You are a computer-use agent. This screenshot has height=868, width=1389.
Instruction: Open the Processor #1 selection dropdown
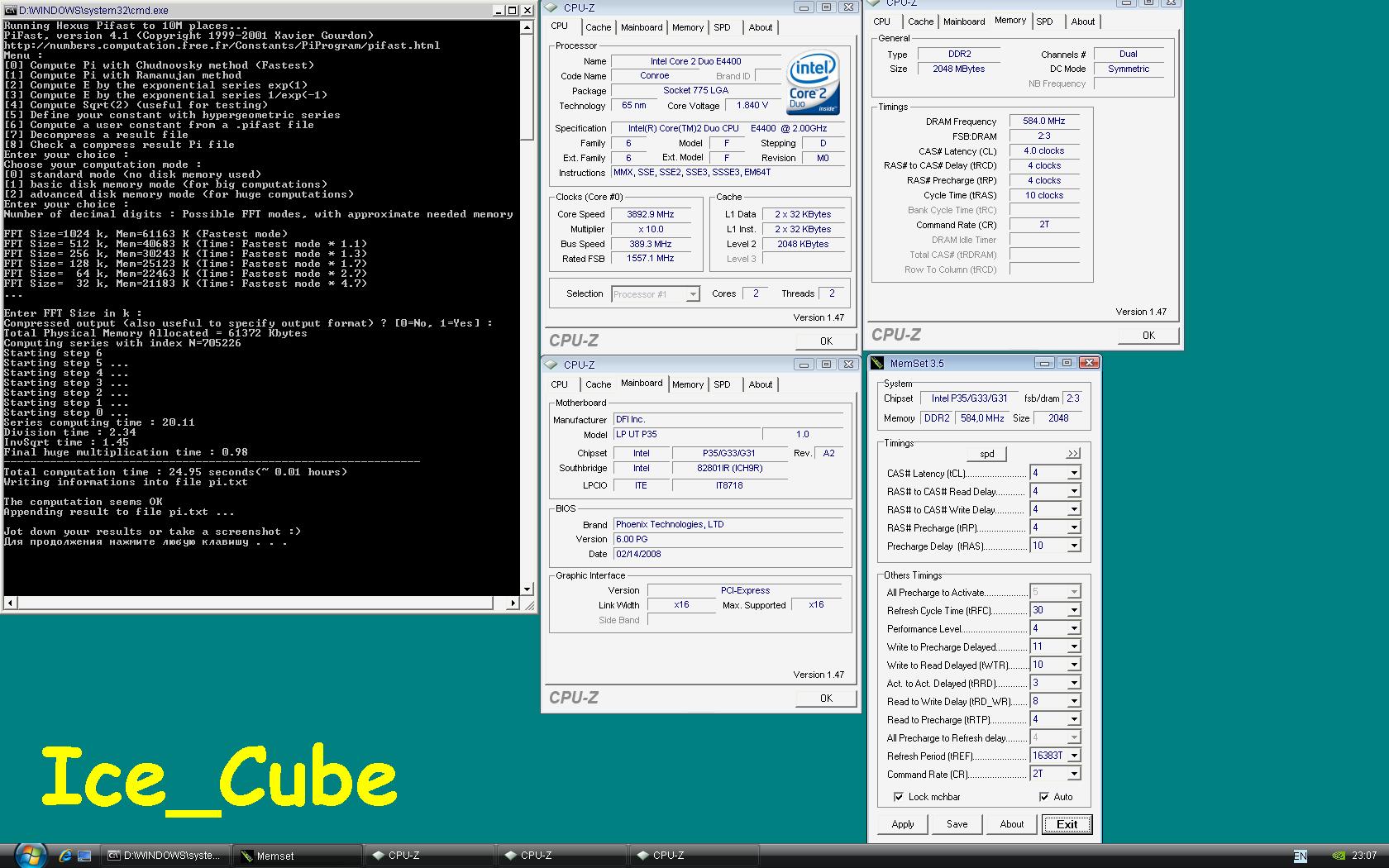[693, 294]
